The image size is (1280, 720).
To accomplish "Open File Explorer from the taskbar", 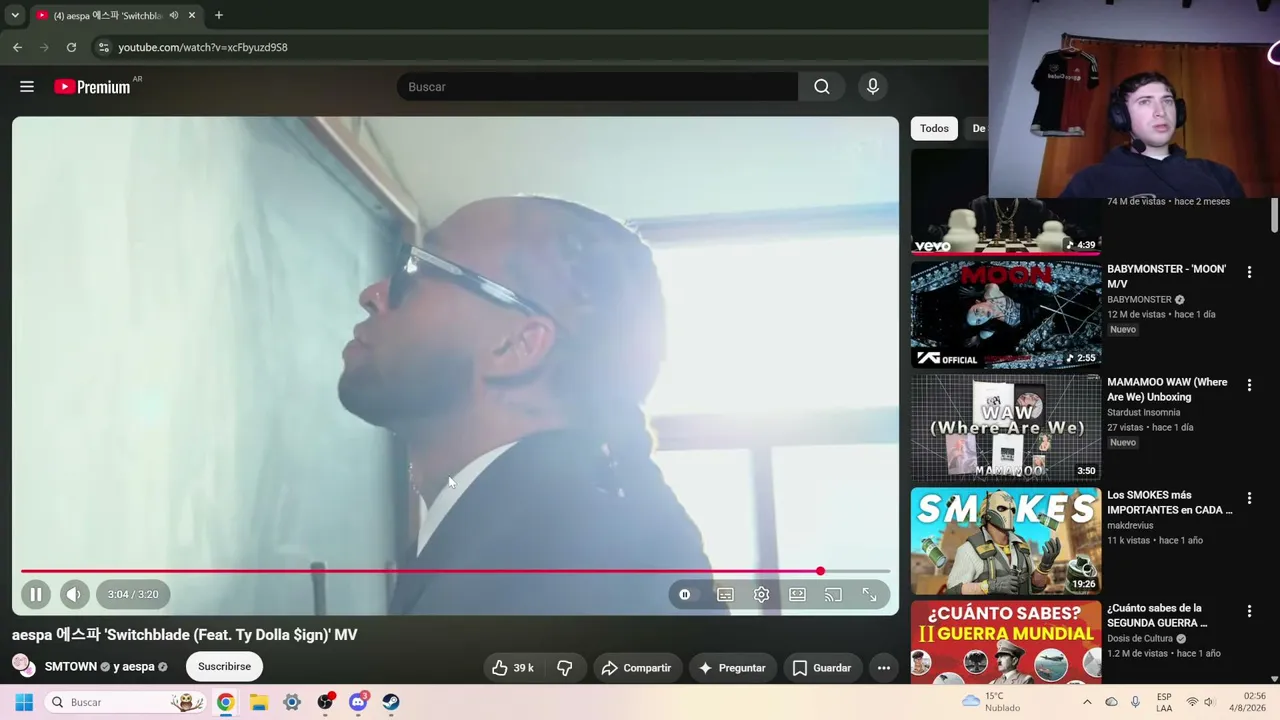I will click(x=259, y=702).
